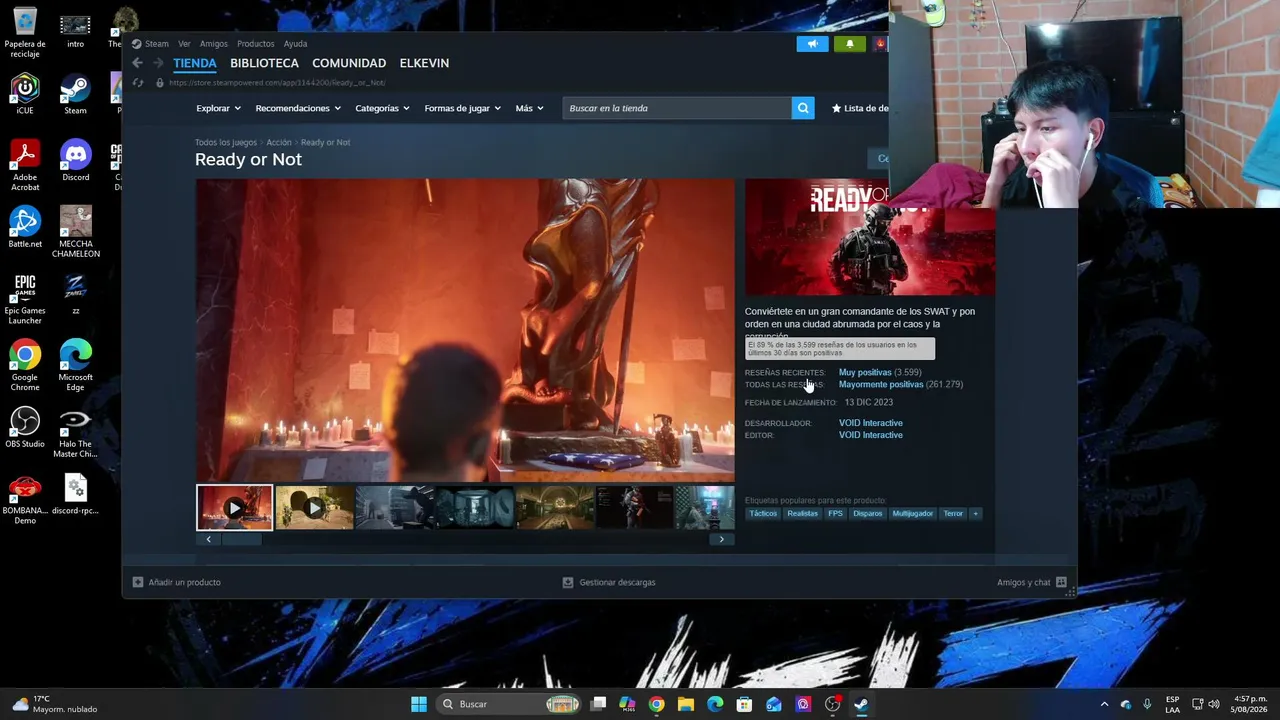Click the store search magnifier button
The image size is (1280, 720).
tap(803, 108)
